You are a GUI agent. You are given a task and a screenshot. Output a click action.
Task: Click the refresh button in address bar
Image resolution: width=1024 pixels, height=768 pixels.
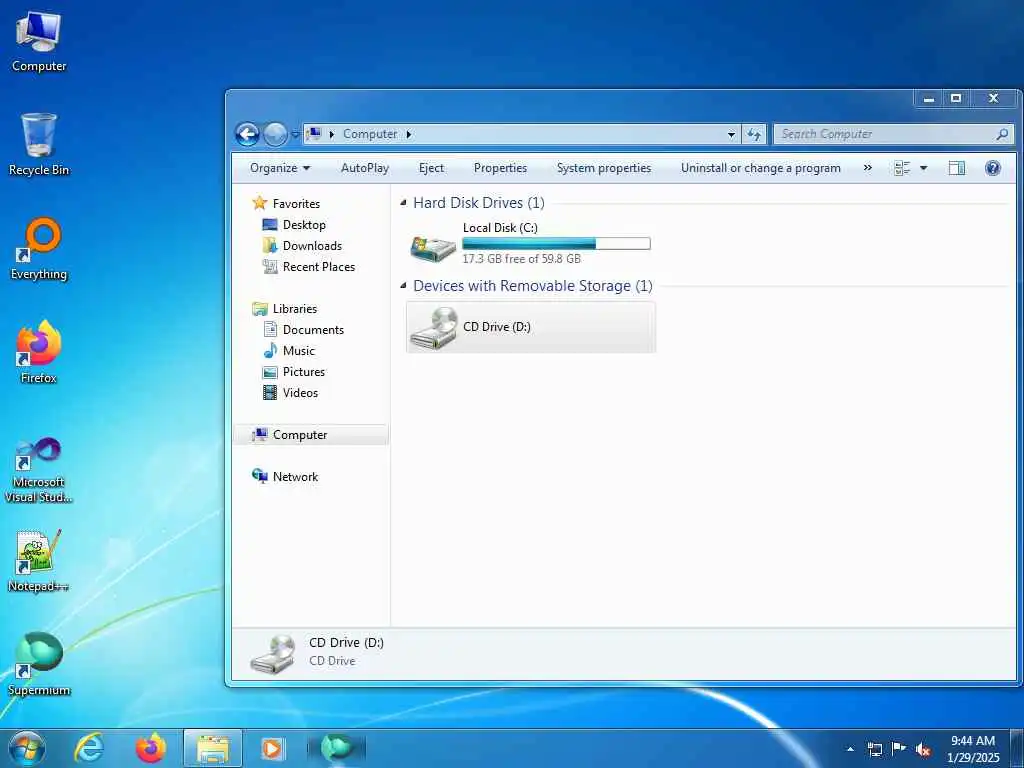[x=754, y=134]
